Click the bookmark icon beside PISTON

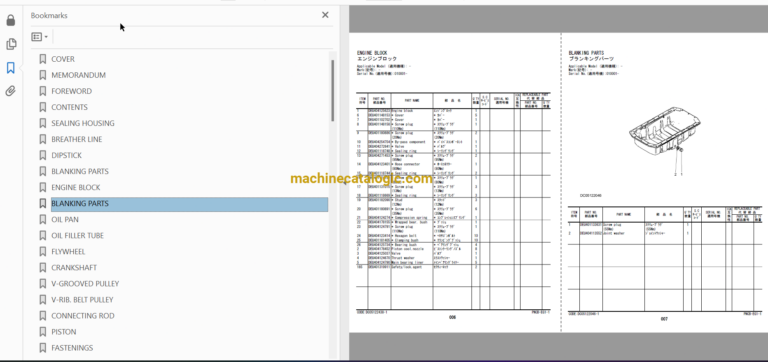click(x=43, y=332)
